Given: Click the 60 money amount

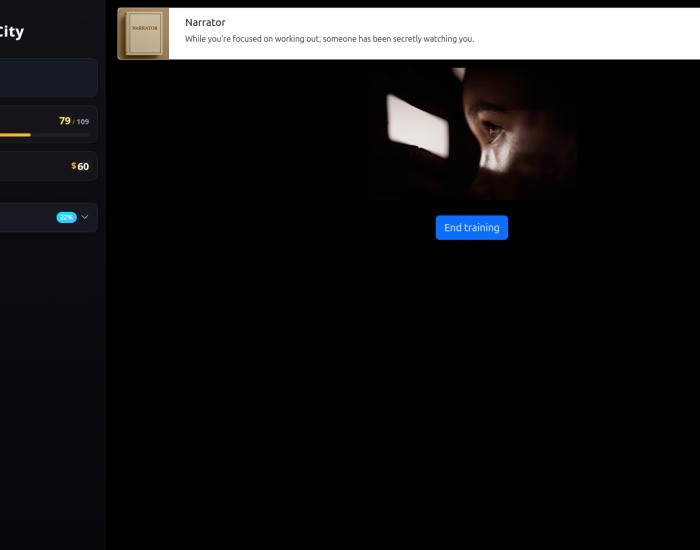Looking at the screenshot, I should pyautogui.click(x=83, y=167).
